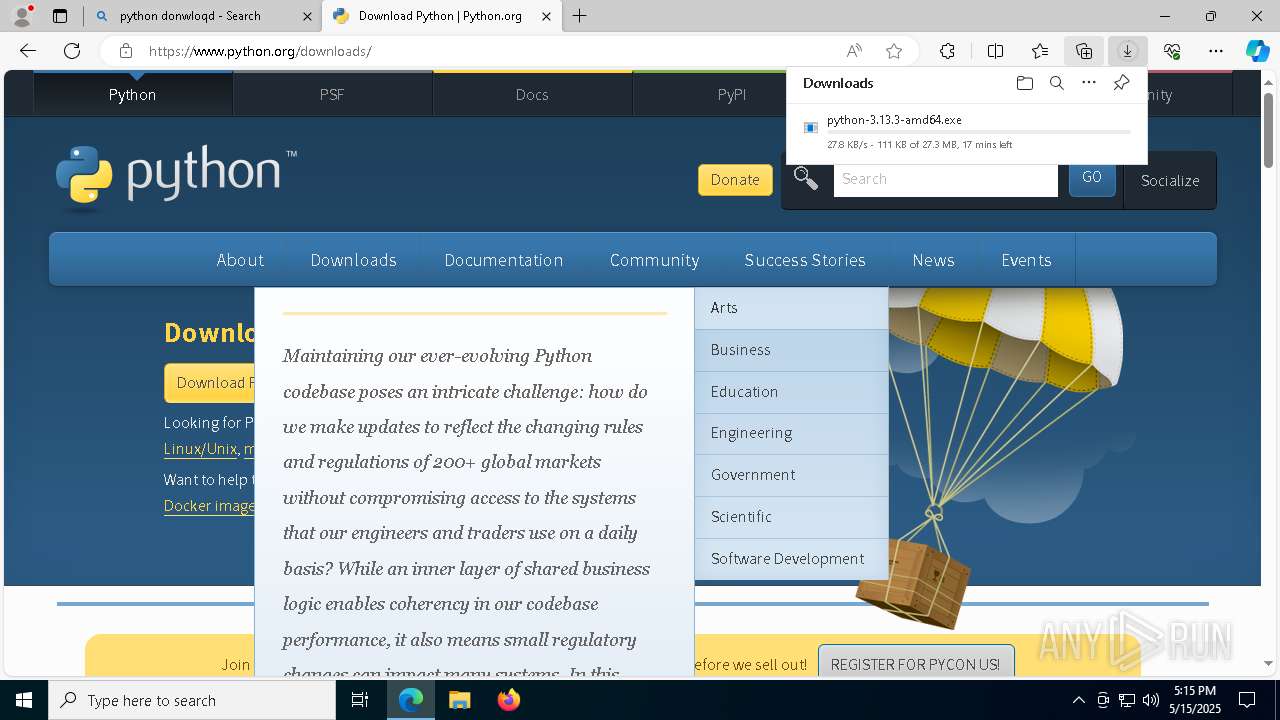The height and width of the screenshot is (720, 1280).
Task: Click the python-3.13.3-amd64.exe file icon
Action: point(811,127)
